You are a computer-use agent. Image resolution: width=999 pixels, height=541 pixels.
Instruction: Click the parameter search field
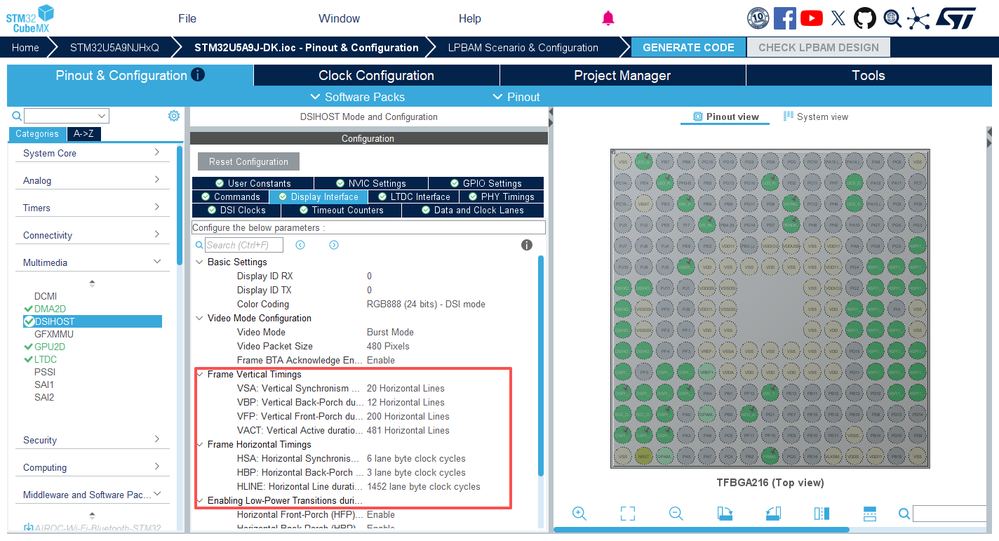click(x=243, y=245)
